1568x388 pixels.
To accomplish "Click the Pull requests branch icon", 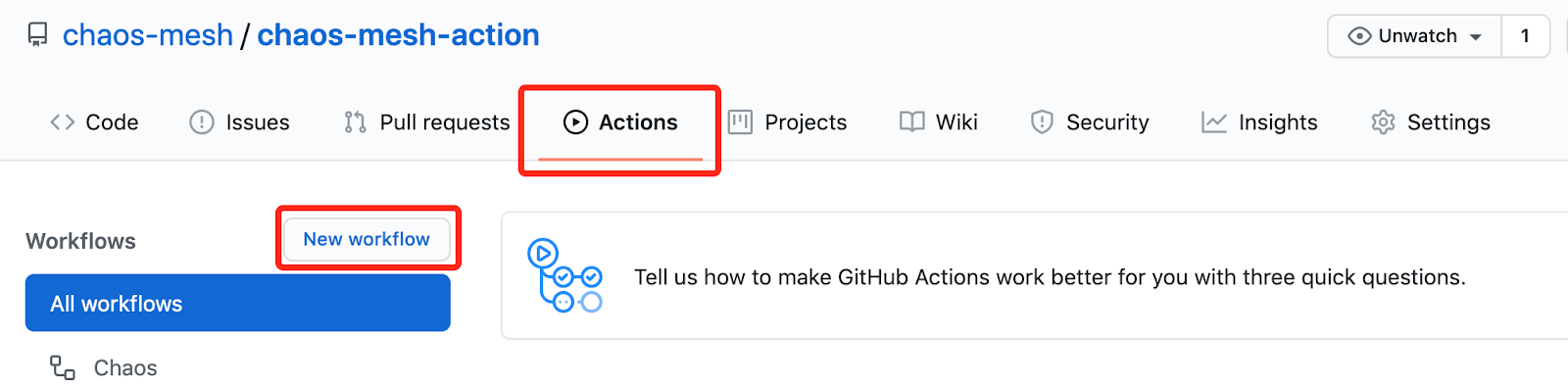I will (x=355, y=122).
